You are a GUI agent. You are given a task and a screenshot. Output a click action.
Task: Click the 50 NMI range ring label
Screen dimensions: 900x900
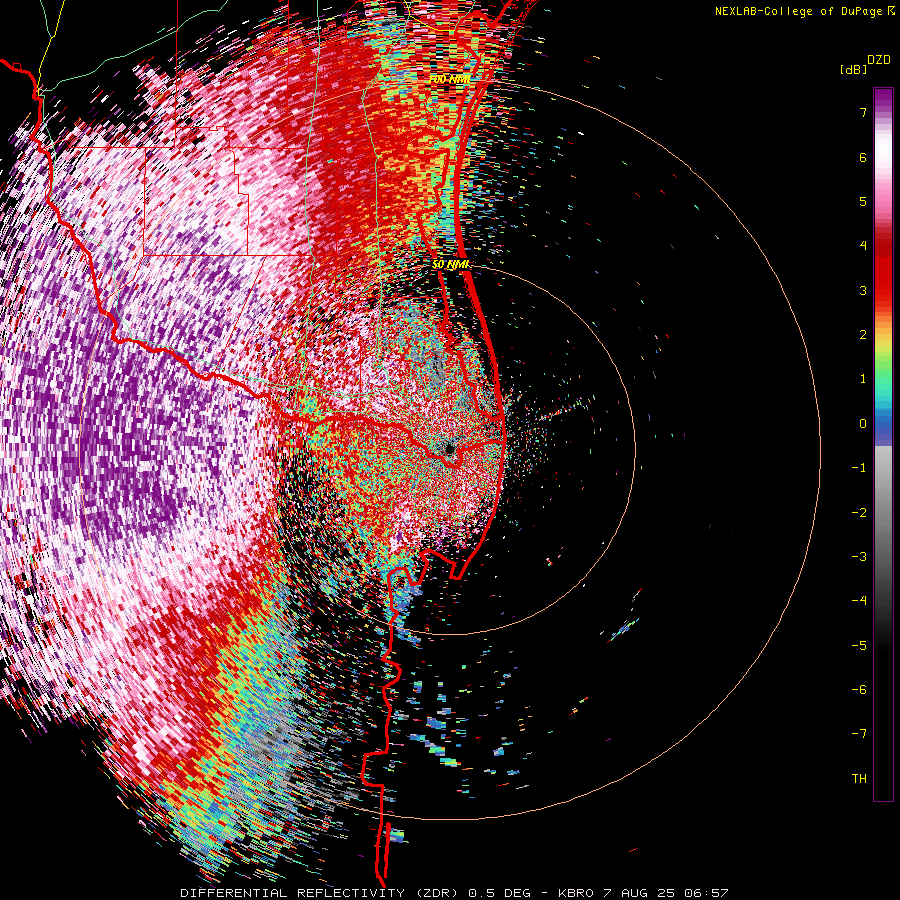click(x=451, y=265)
